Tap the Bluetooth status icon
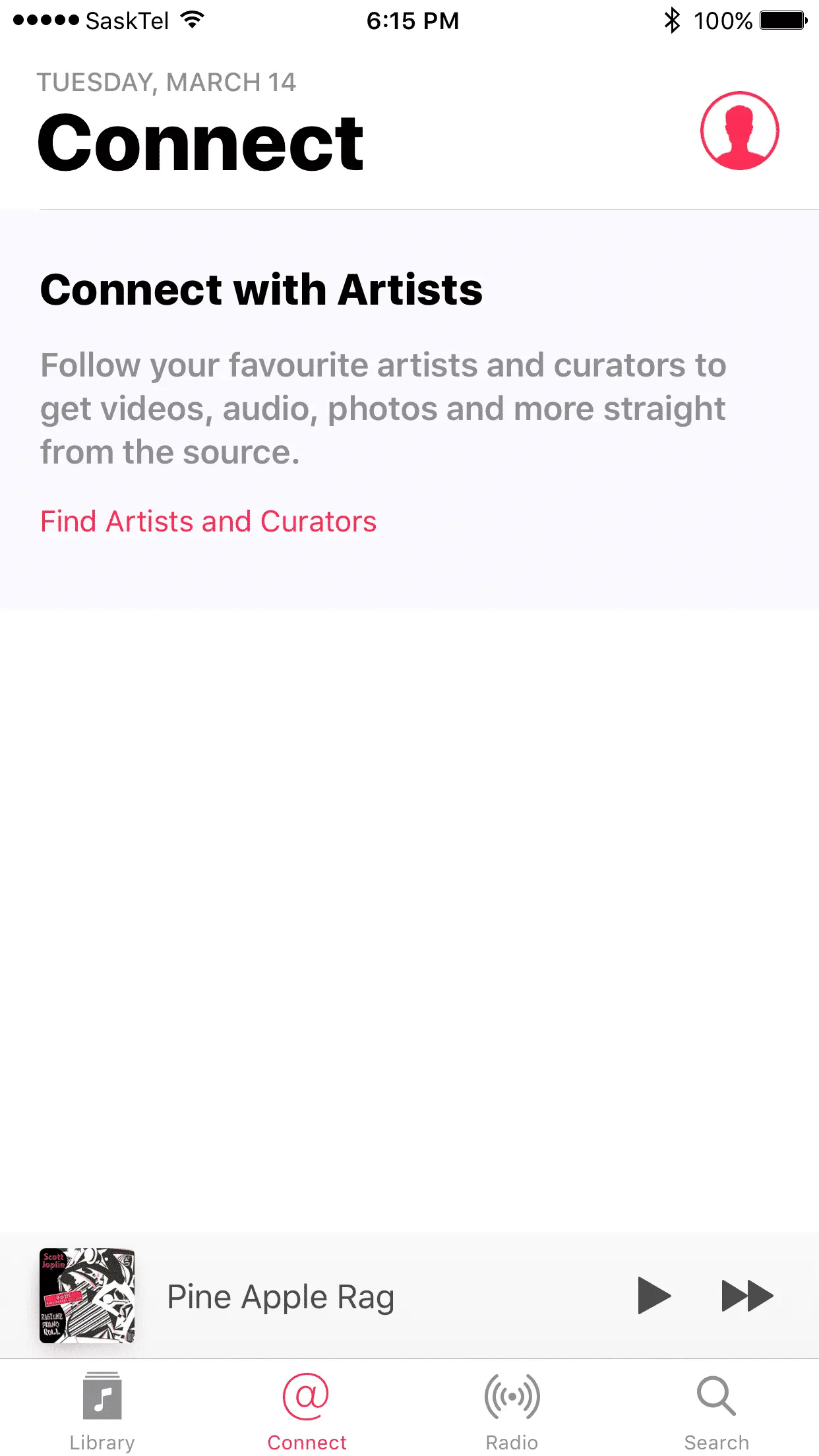 (x=672, y=20)
